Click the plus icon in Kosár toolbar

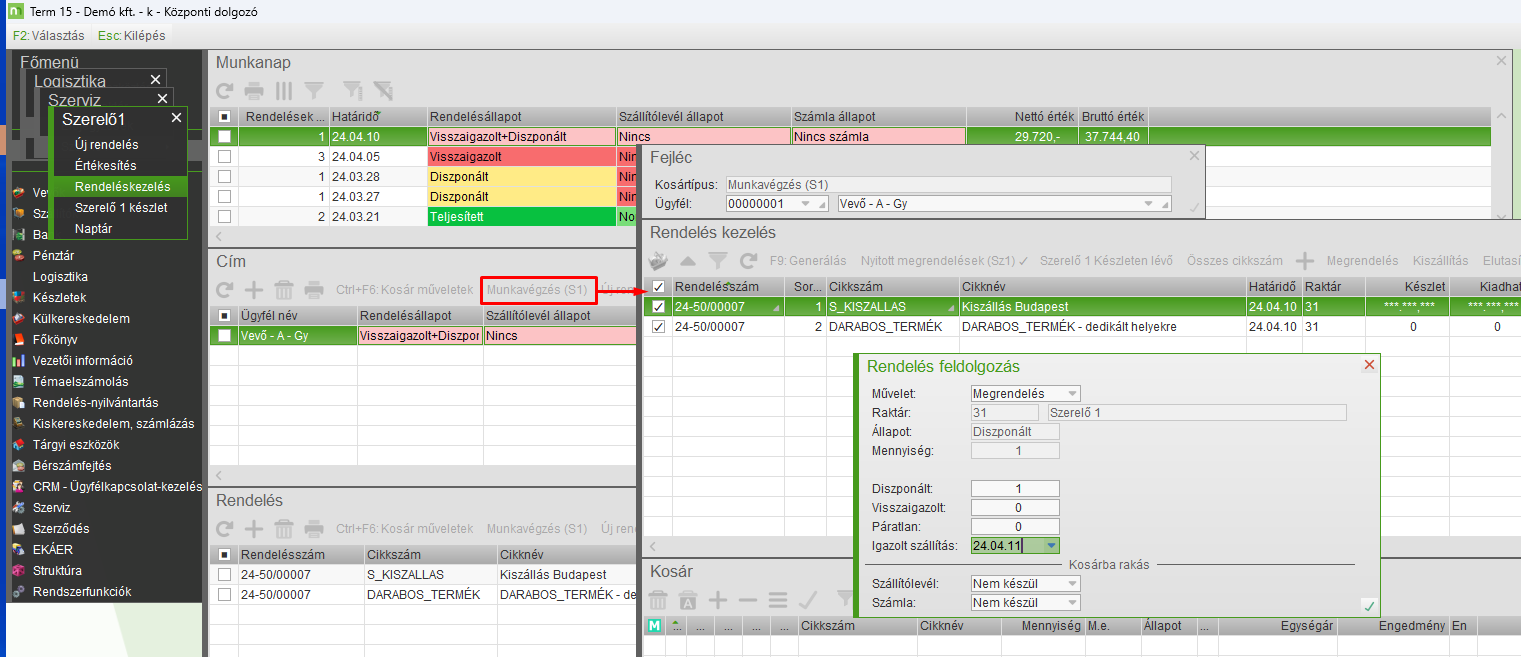[x=718, y=600]
